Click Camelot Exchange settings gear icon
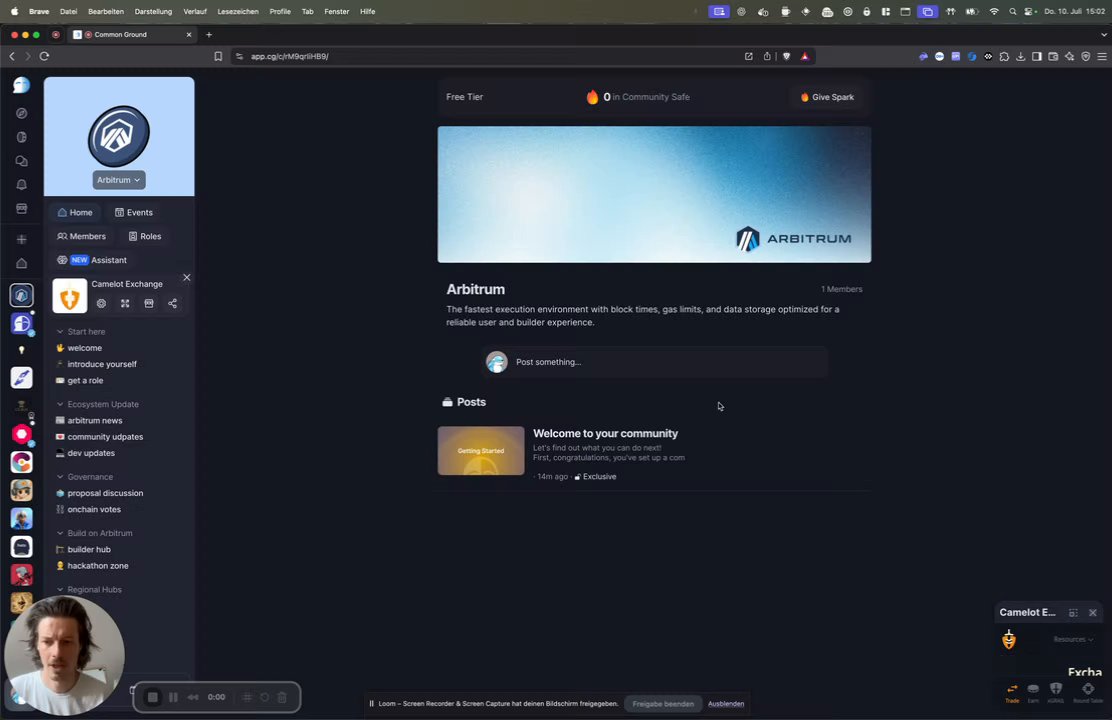 point(101,304)
